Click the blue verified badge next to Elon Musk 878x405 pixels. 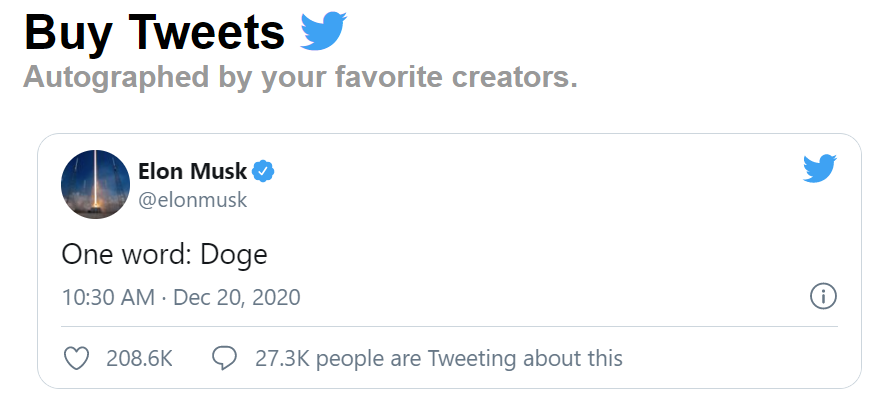coord(263,171)
